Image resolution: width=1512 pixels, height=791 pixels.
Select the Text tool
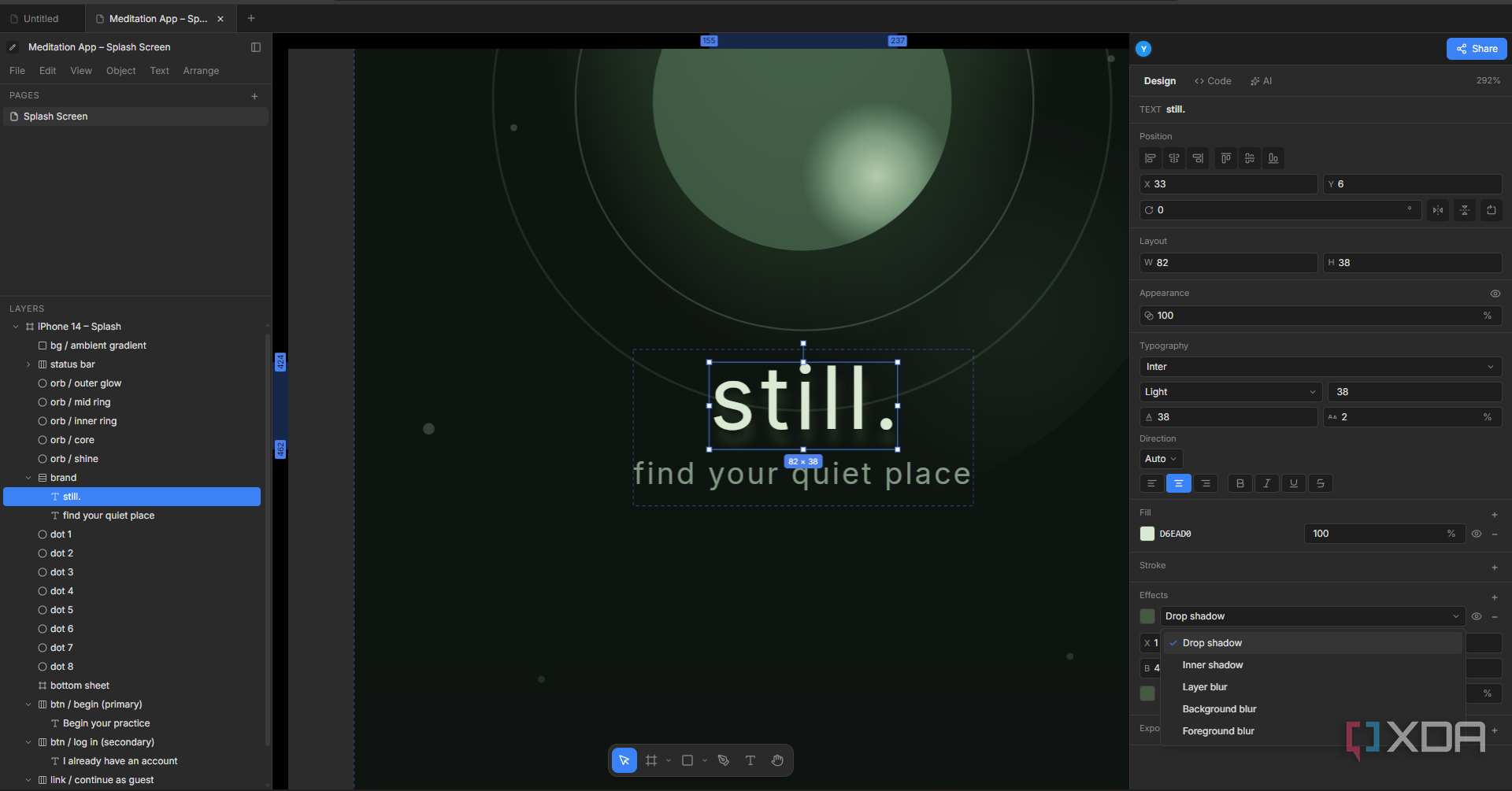click(750, 760)
